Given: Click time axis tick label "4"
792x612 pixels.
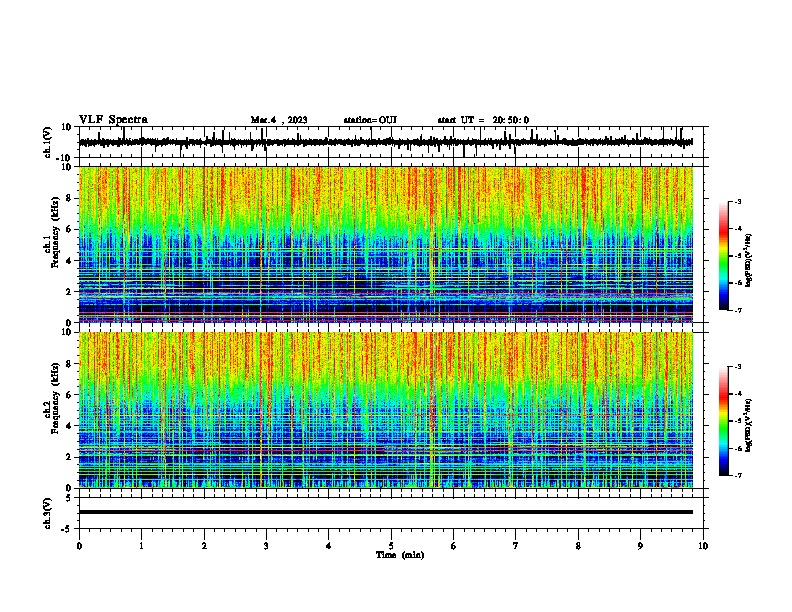Looking at the screenshot, I should click(329, 546).
